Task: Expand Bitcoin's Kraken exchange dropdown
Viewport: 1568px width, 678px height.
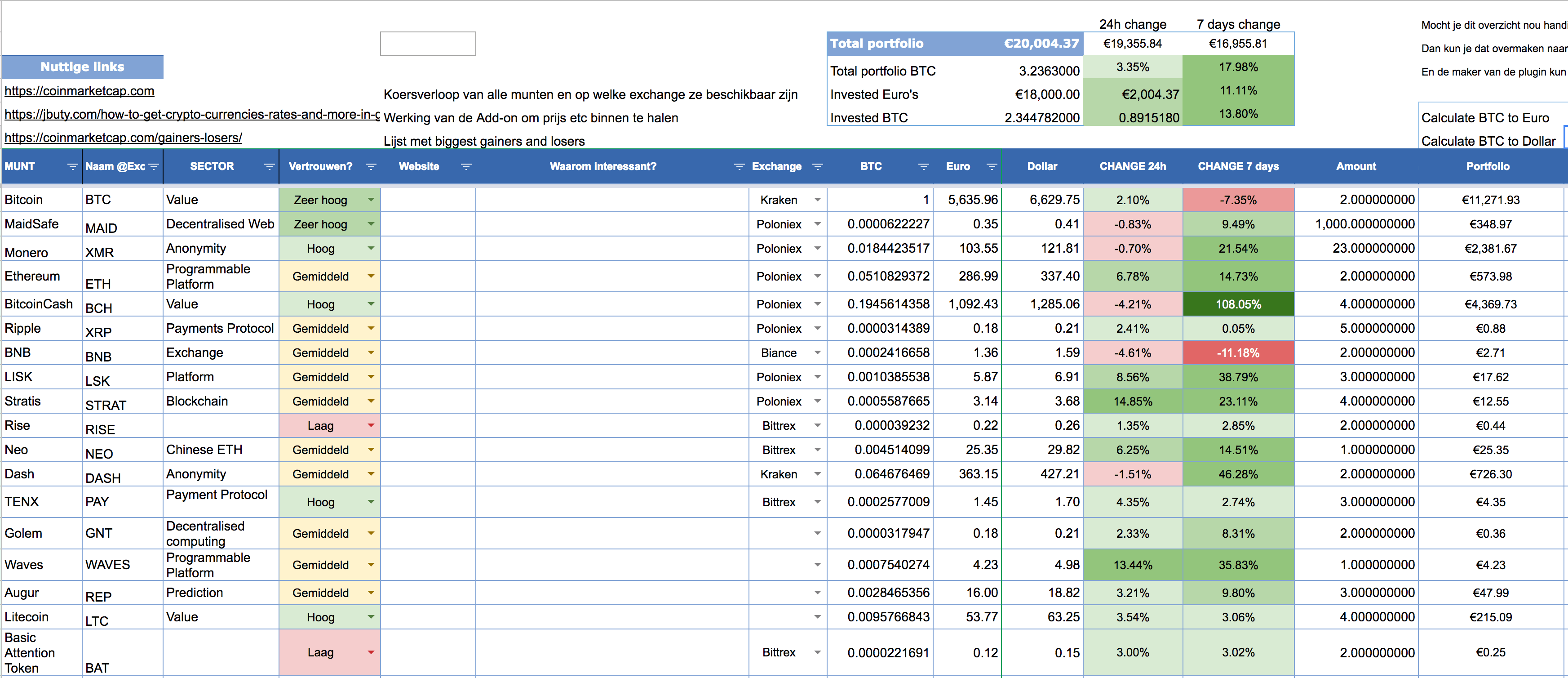Action: pos(818,200)
